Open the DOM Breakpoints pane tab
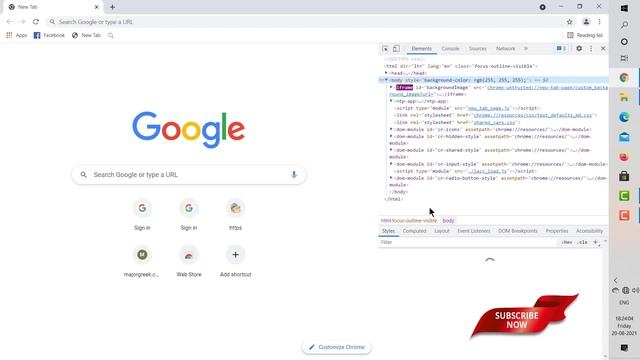 (x=518, y=231)
